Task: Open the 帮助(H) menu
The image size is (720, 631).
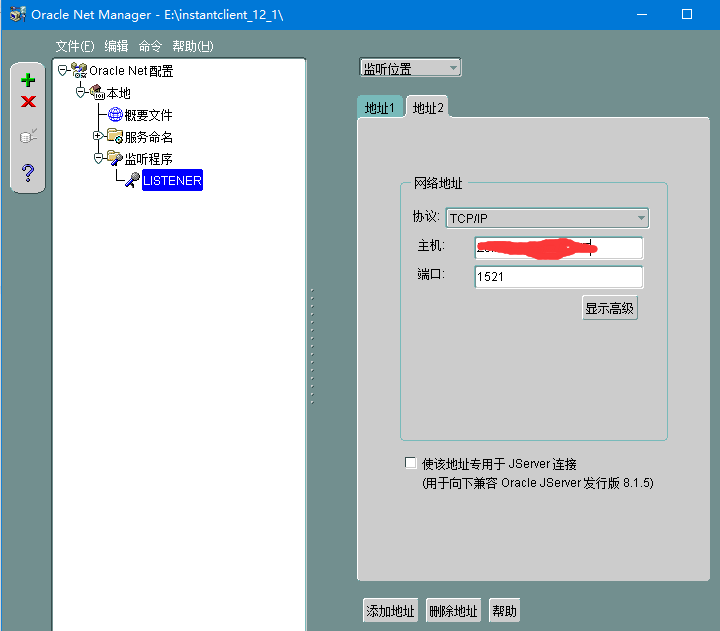Action: pyautogui.click(x=193, y=46)
